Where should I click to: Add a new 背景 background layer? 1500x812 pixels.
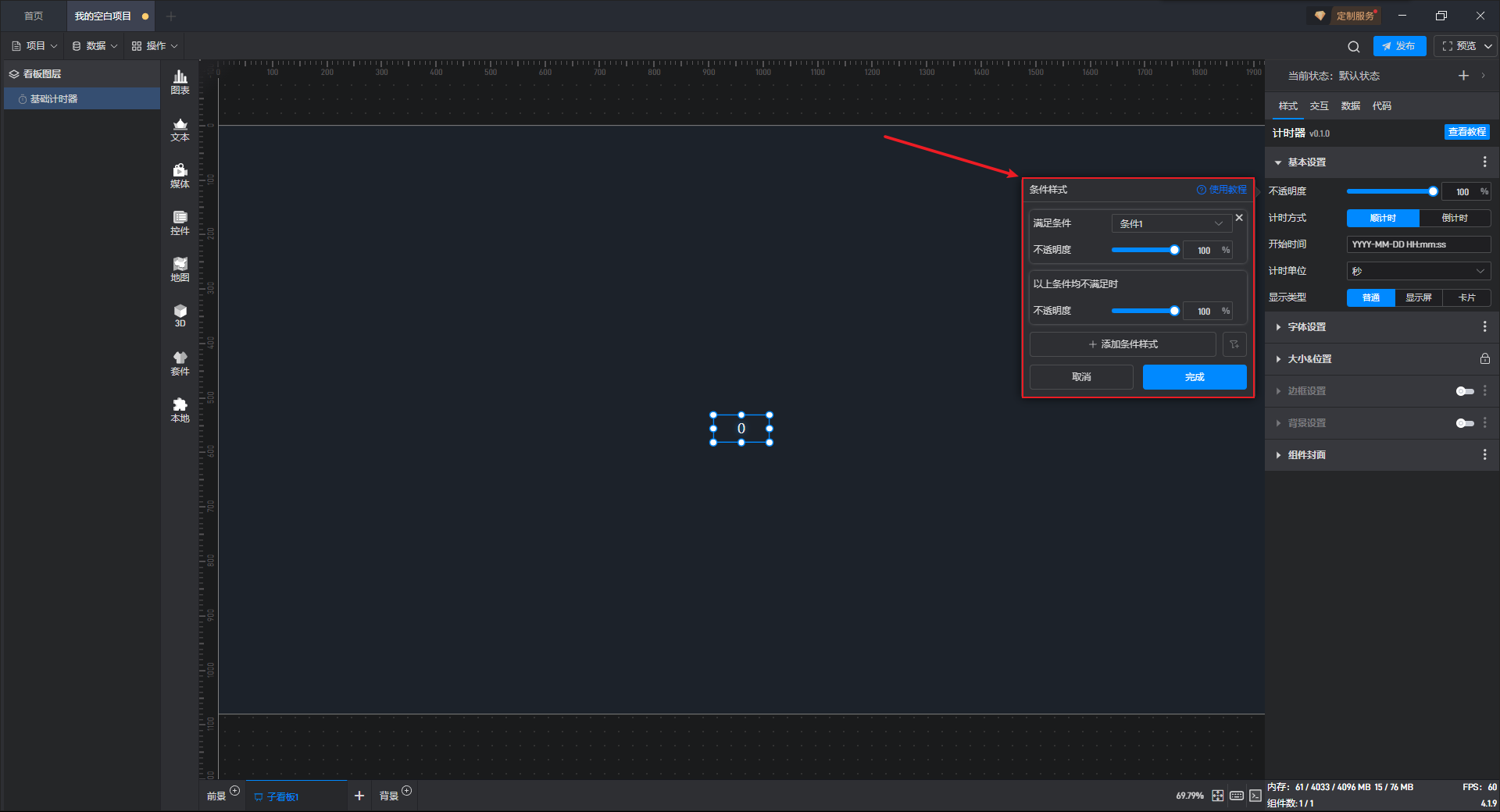(x=406, y=791)
